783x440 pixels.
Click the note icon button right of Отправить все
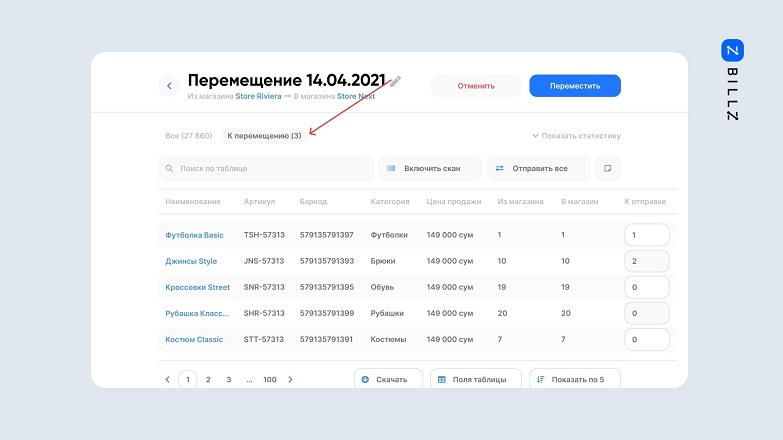point(607,168)
